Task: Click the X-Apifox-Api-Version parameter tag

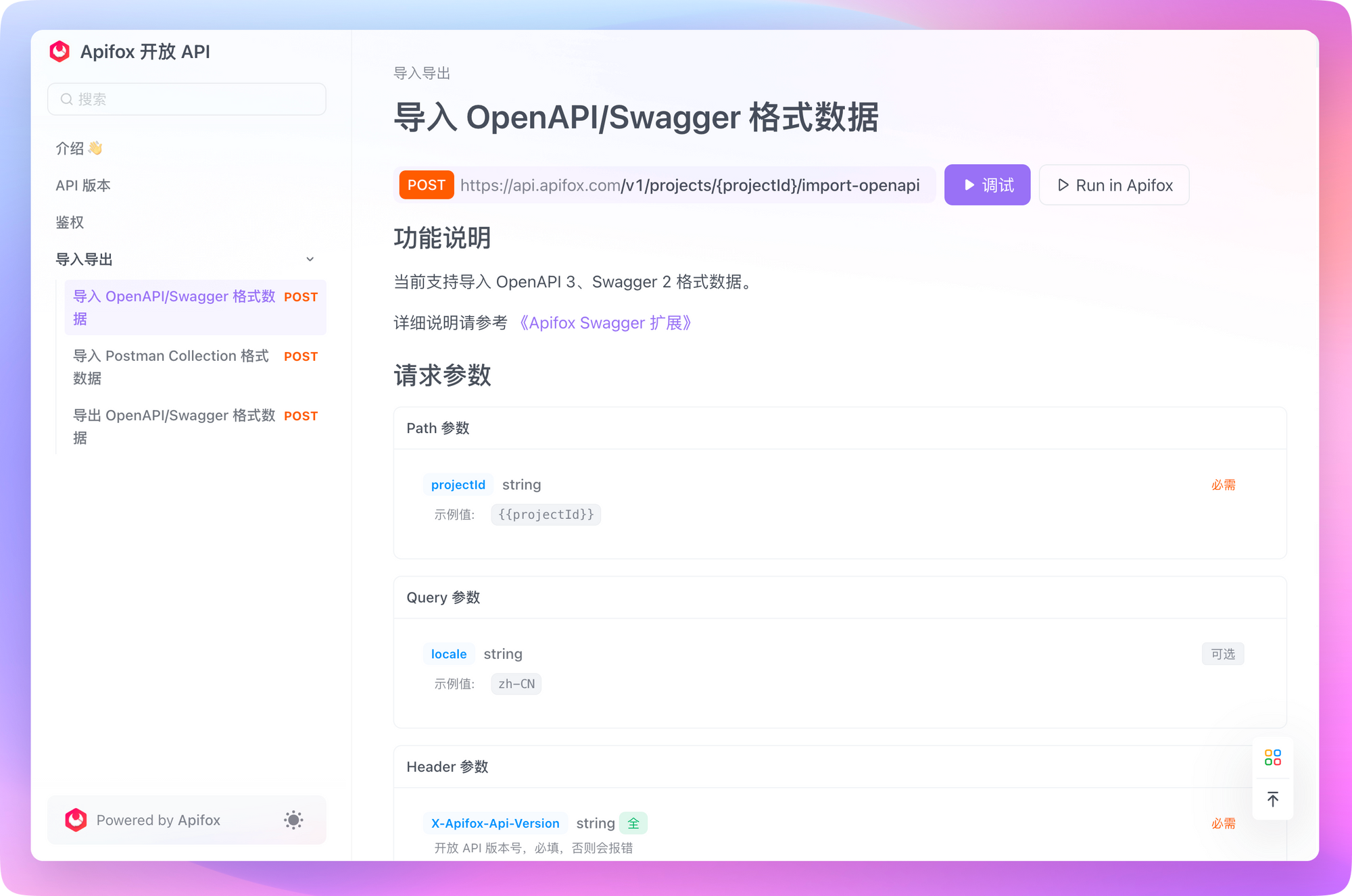Action: tap(496, 823)
